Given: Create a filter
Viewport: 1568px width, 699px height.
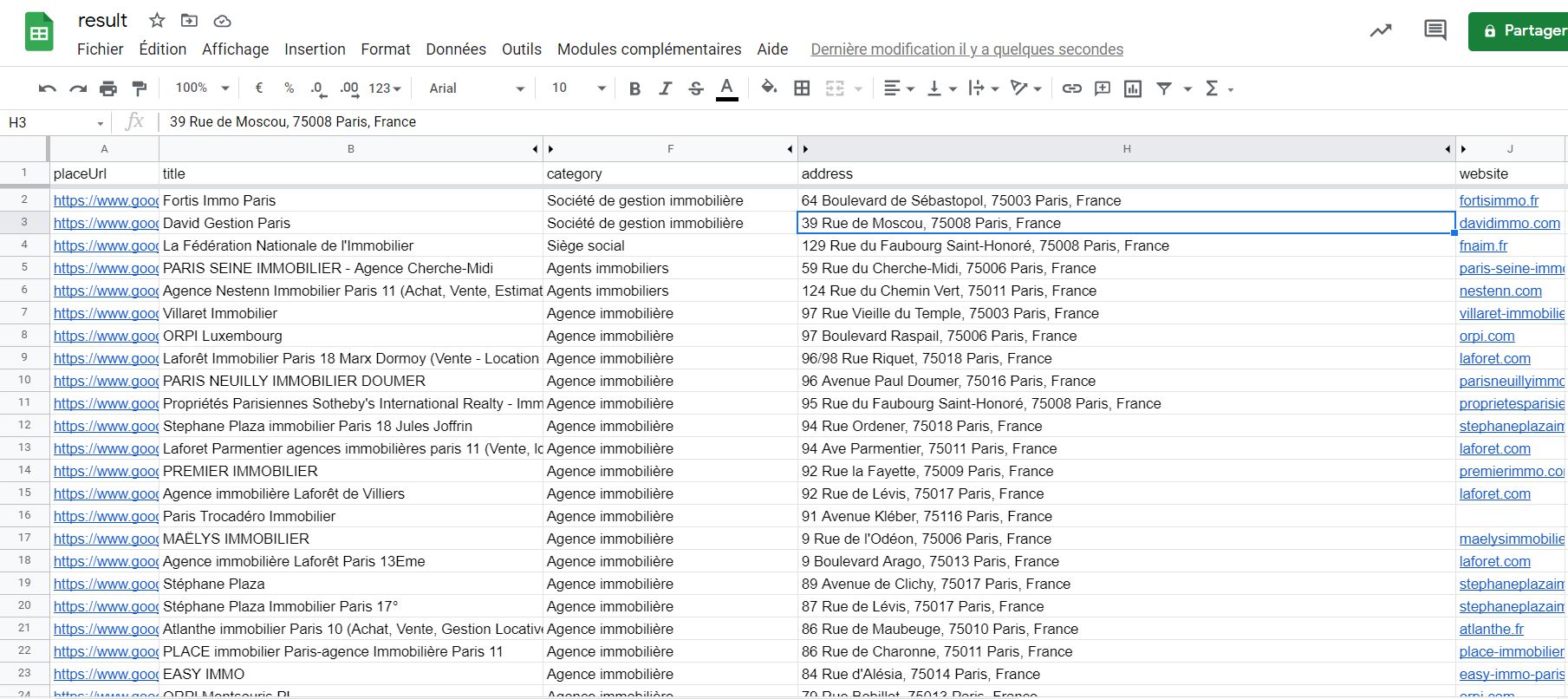Looking at the screenshot, I should click(x=1164, y=88).
